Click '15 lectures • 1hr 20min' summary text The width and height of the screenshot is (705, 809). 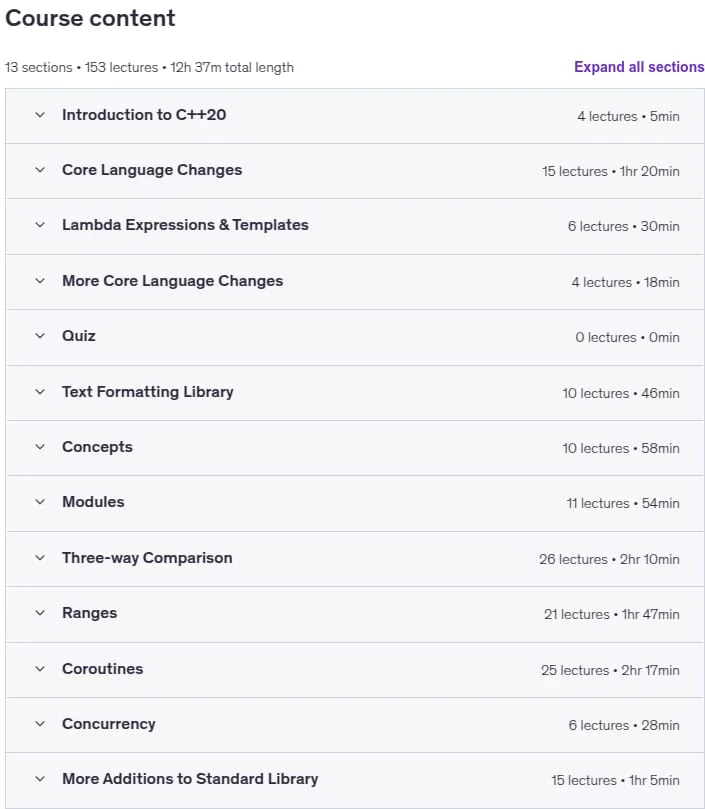(x=611, y=171)
